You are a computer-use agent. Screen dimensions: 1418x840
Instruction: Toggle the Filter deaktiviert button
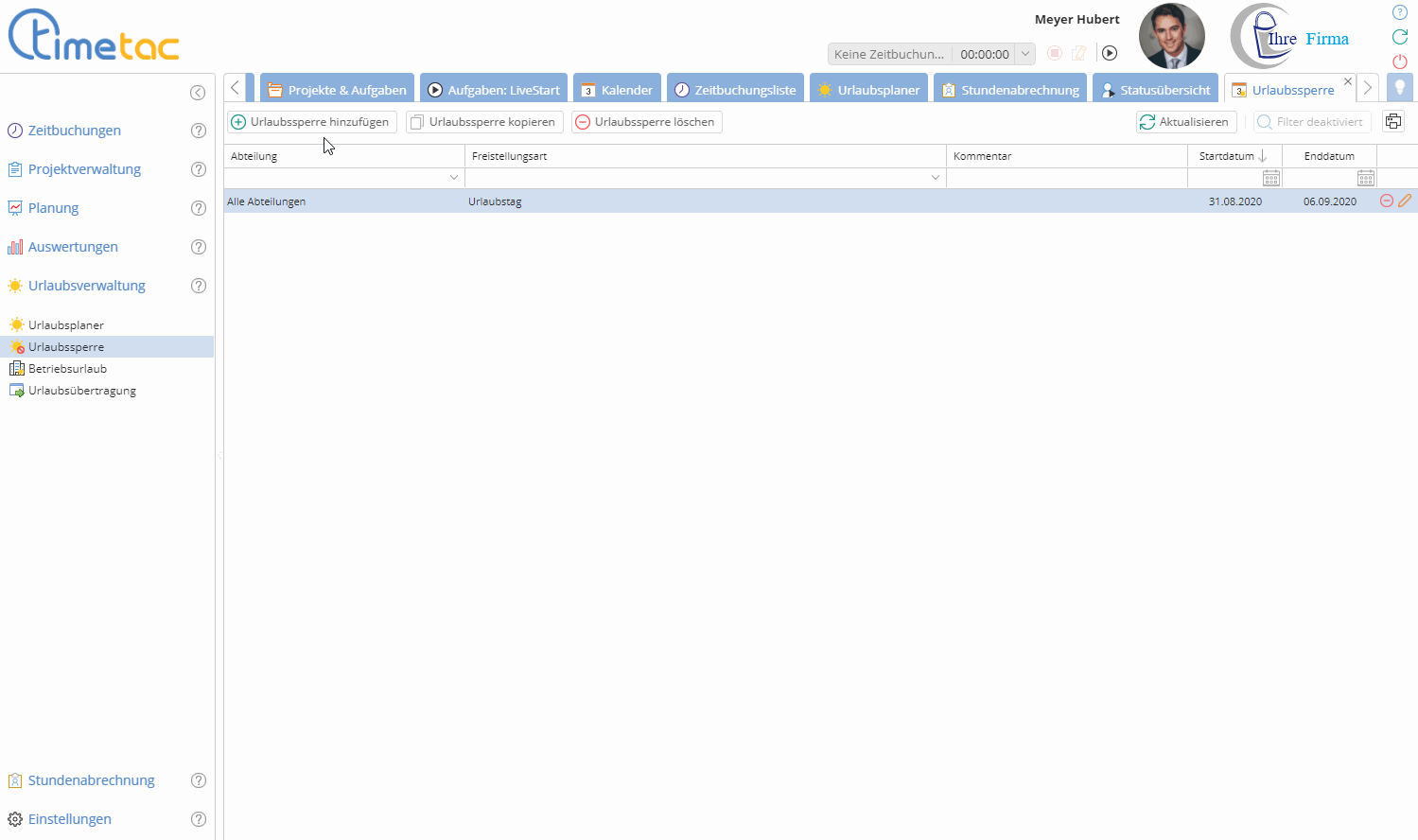coord(1312,122)
